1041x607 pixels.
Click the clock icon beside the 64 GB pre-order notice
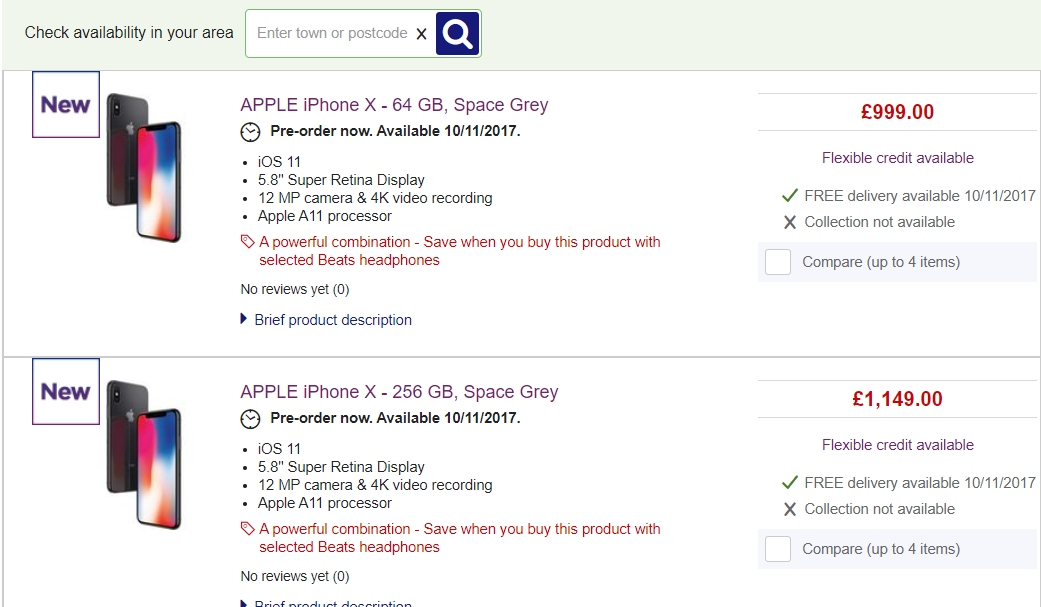pyautogui.click(x=250, y=132)
